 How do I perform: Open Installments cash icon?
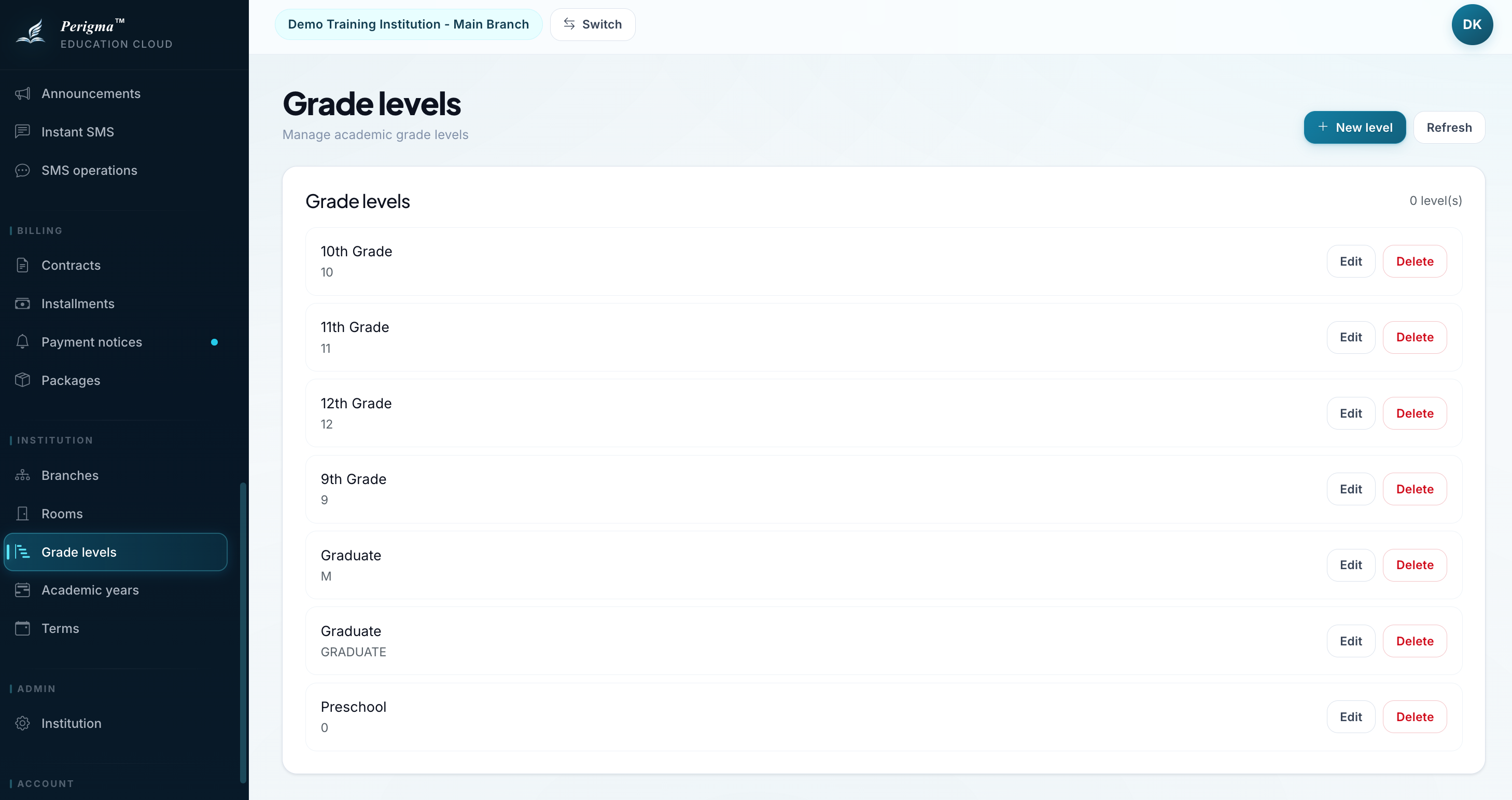pyautogui.click(x=22, y=304)
